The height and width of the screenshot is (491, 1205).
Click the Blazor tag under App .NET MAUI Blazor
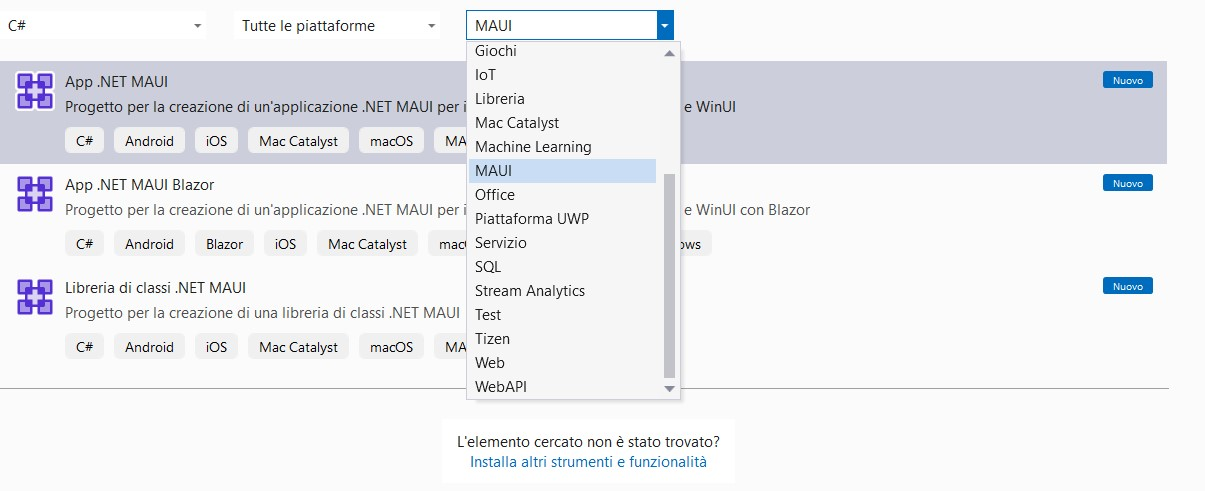(x=225, y=244)
